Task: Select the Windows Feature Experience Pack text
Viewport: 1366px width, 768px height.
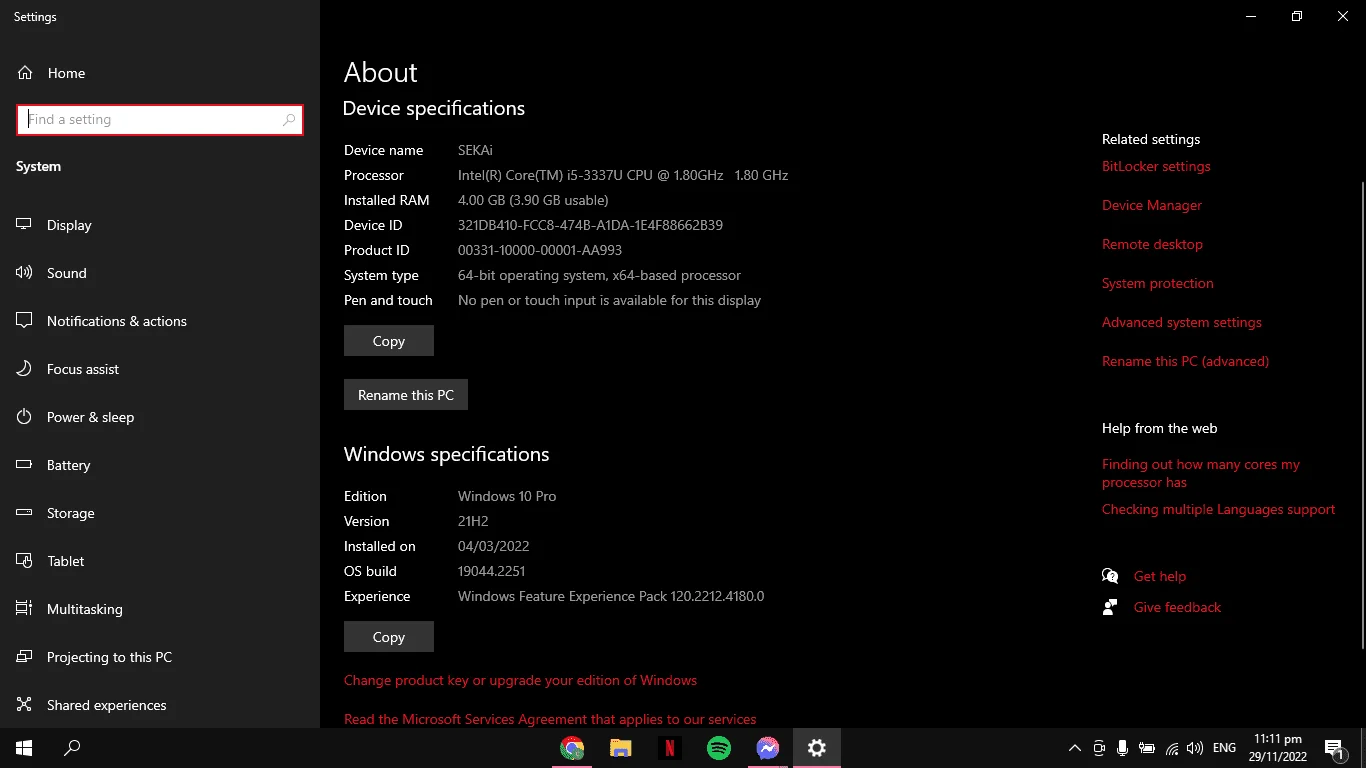Action: tap(611, 596)
